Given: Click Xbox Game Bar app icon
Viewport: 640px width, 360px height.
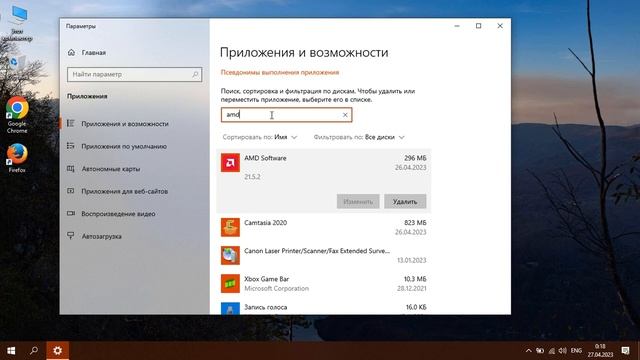Looking at the screenshot, I should click(230, 284).
